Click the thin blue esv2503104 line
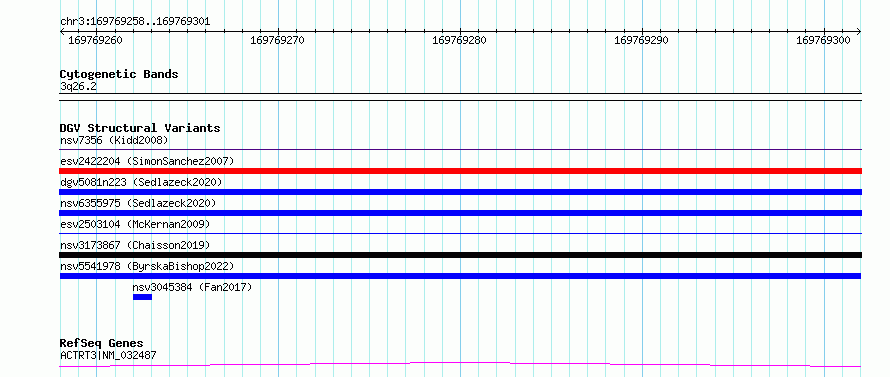This screenshot has height=377, width=890. point(461,233)
